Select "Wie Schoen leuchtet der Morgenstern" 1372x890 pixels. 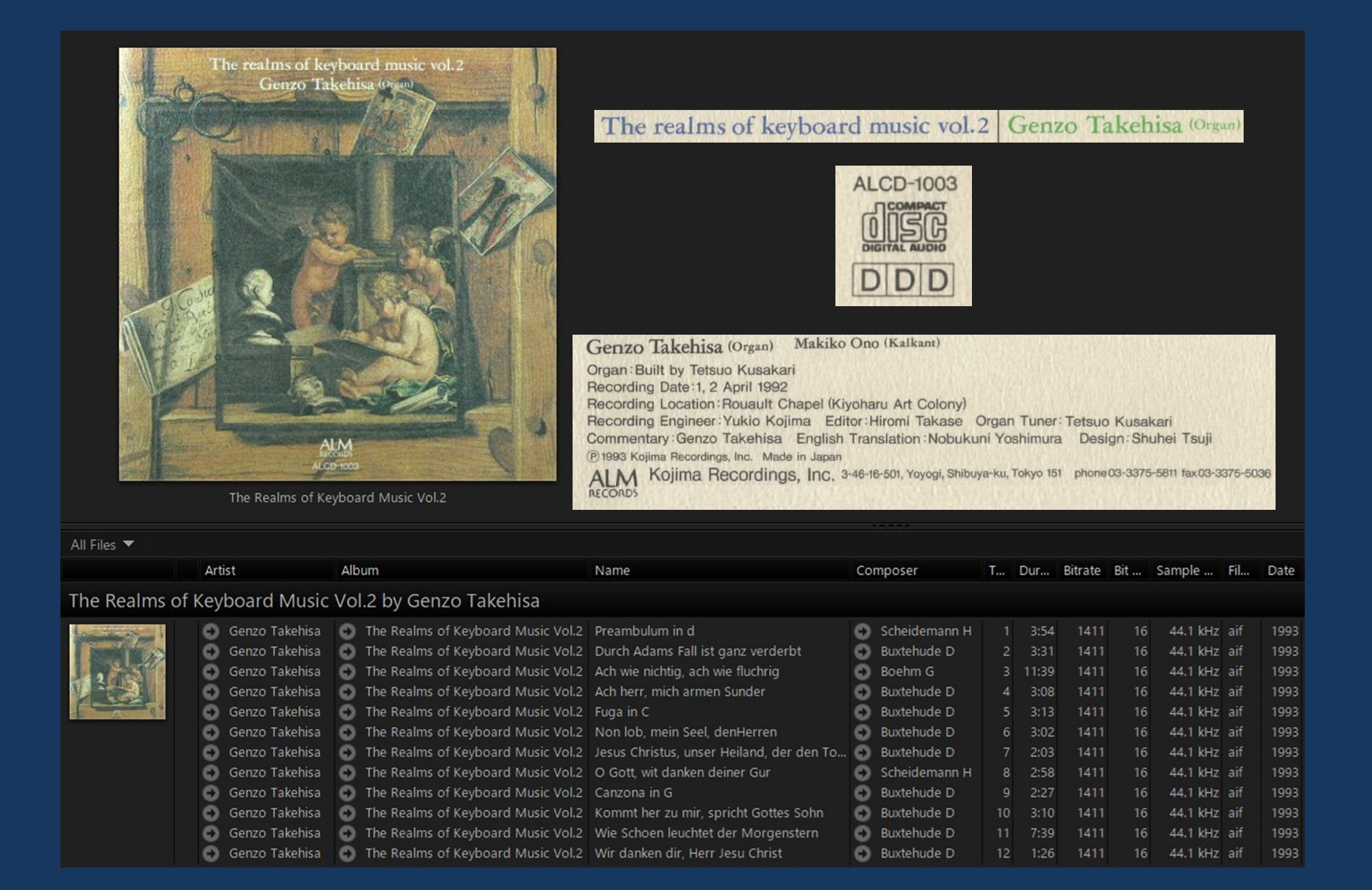coord(706,833)
